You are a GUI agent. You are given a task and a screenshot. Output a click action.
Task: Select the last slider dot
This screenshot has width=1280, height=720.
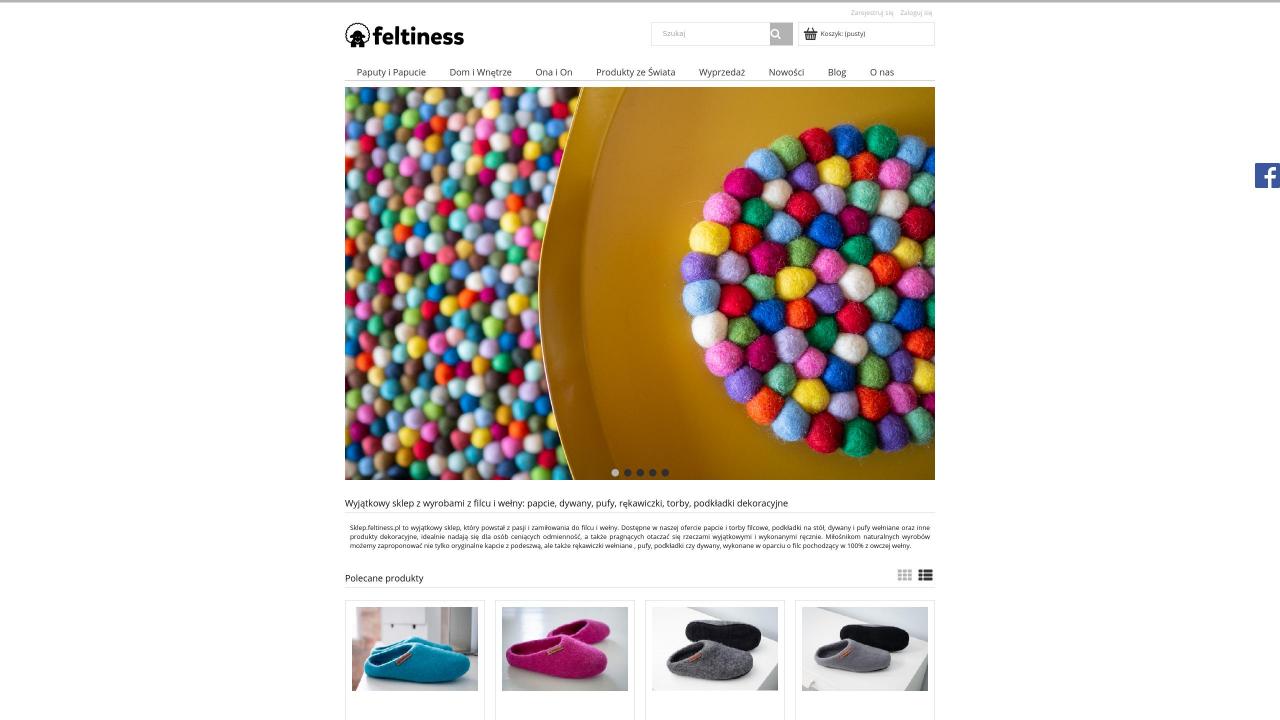[x=665, y=473]
